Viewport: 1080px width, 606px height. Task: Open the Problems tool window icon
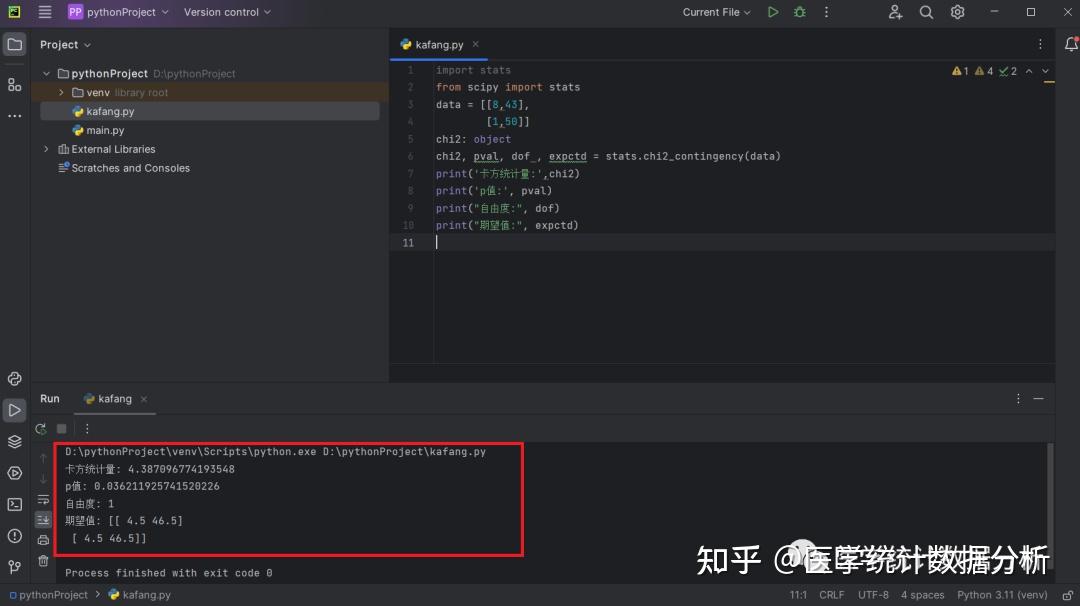(x=15, y=535)
